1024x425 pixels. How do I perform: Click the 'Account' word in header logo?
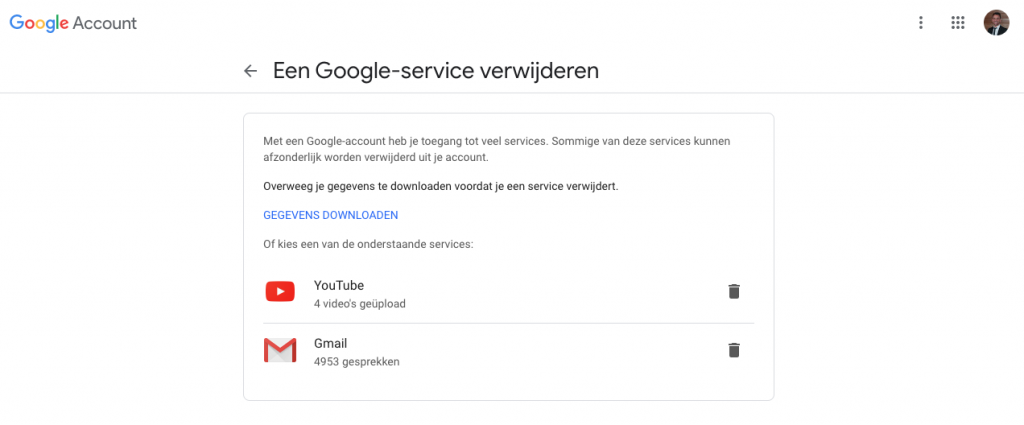[x=104, y=23]
